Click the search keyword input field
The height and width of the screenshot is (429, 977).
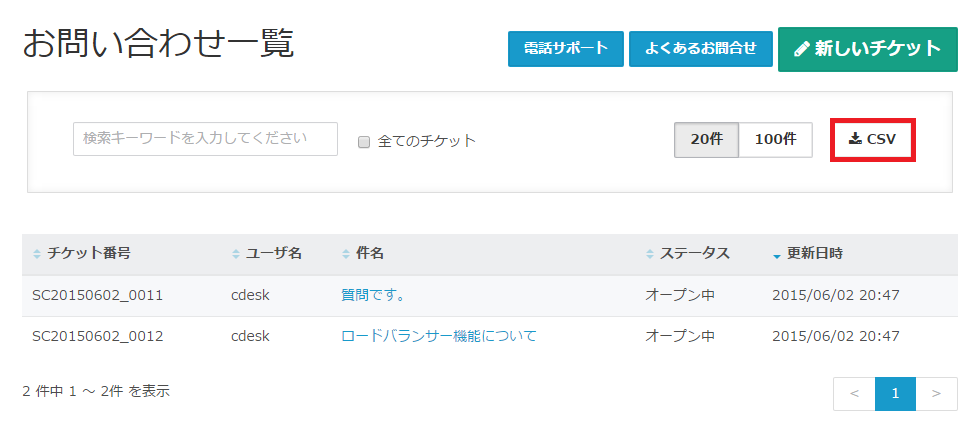coord(205,139)
